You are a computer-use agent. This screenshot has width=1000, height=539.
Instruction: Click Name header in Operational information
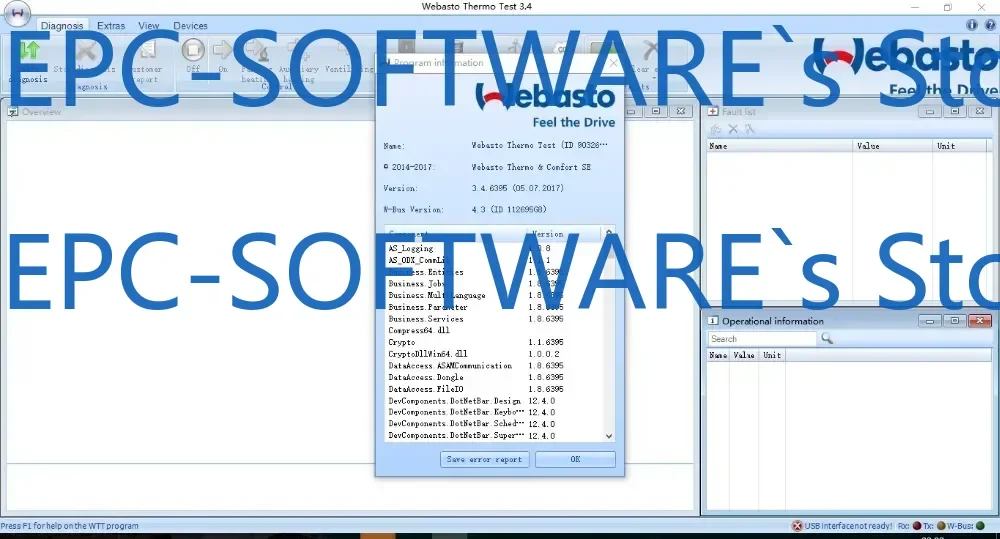(x=718, y=355)
